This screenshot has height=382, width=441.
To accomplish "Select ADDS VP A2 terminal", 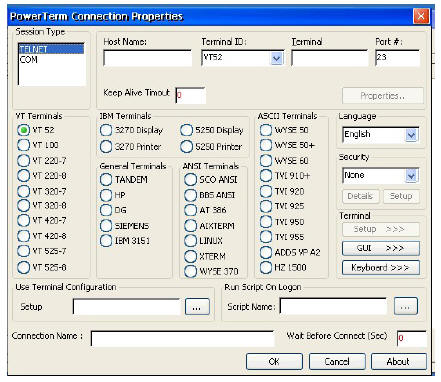I will [x=266, y=252].
